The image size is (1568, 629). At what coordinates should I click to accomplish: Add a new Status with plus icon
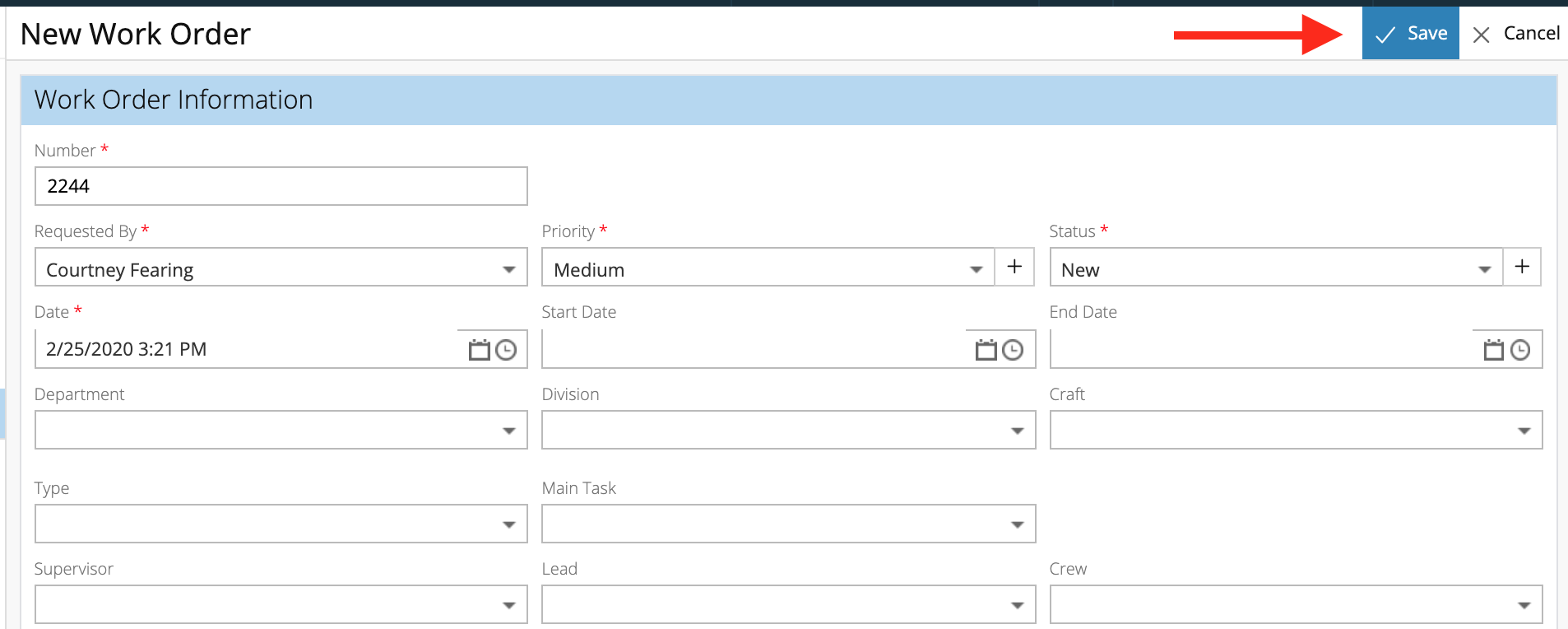pos(1522,267)
